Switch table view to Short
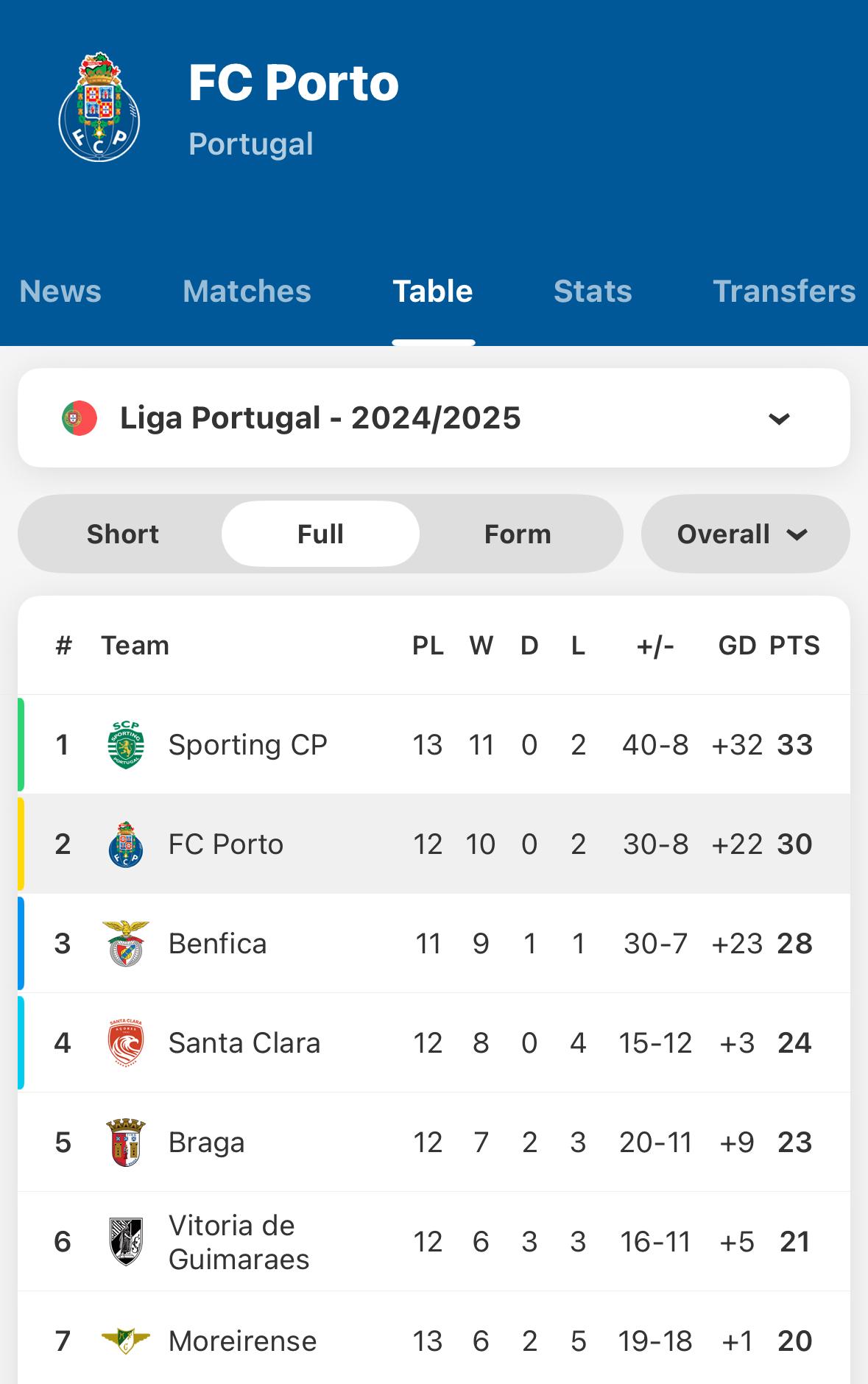The width and height of the screenshot is (868, 1384). [x=123, y=534]
